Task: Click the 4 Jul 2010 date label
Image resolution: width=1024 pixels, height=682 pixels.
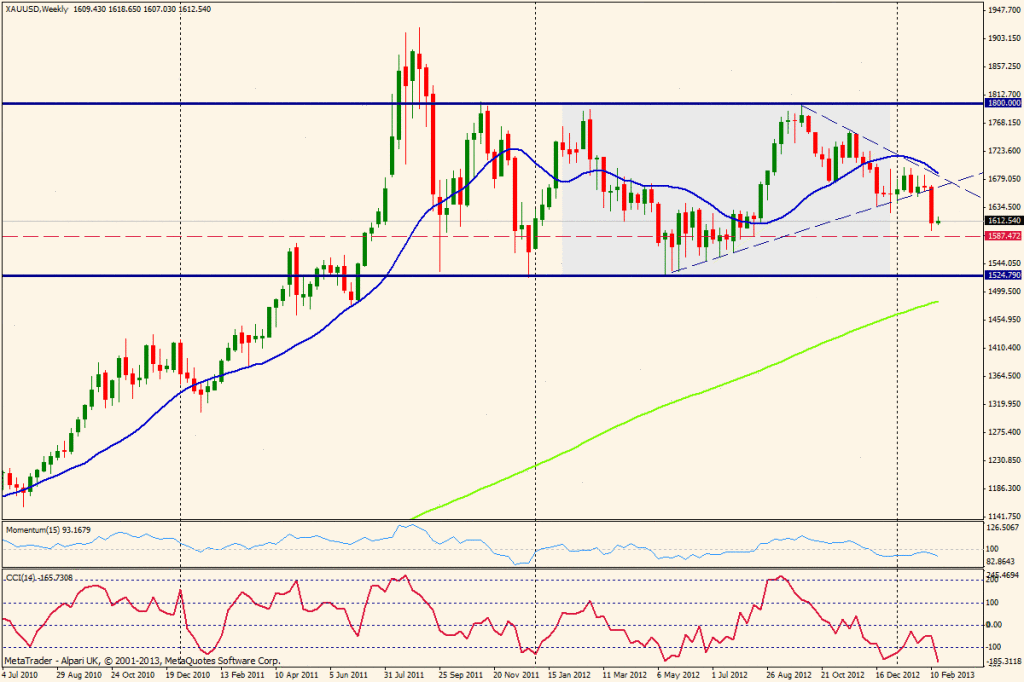Action: pyautogui.click(x=21, y=675)
